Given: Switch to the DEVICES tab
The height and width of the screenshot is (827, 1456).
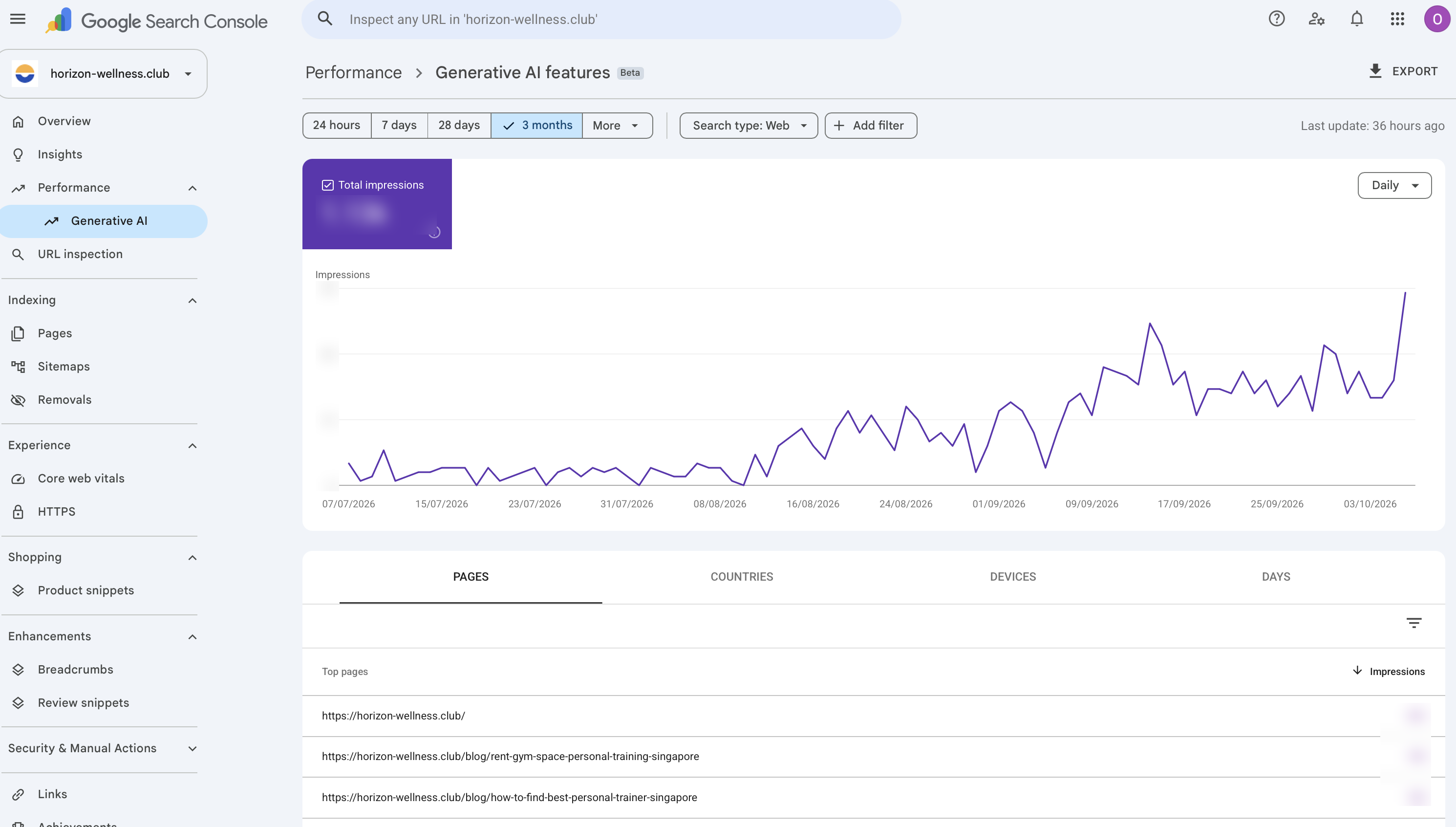Looking at the screenshot, I should click(x=1013, y=577).
